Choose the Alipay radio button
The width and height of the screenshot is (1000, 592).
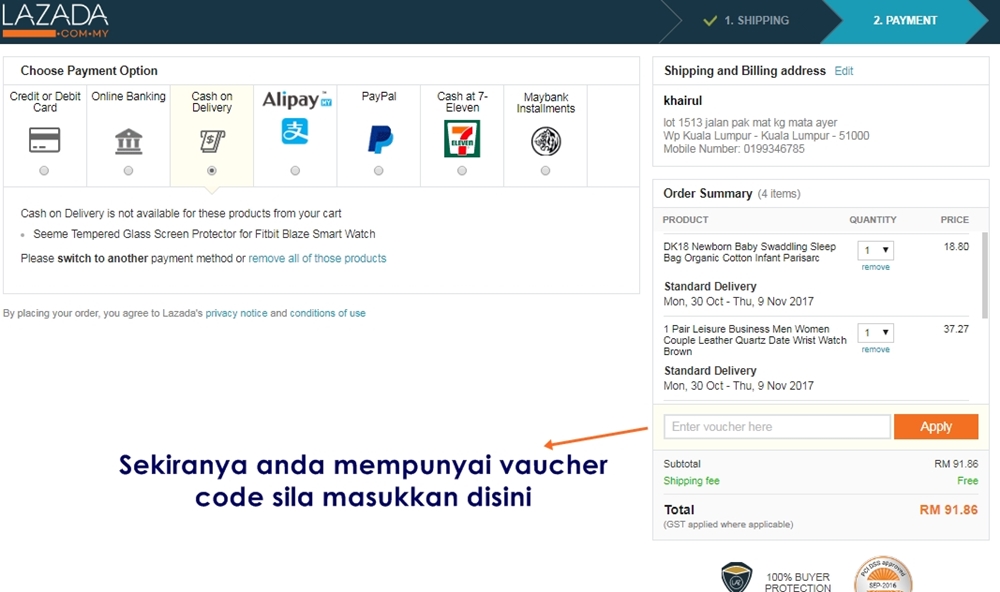click(x=295, y=170)
